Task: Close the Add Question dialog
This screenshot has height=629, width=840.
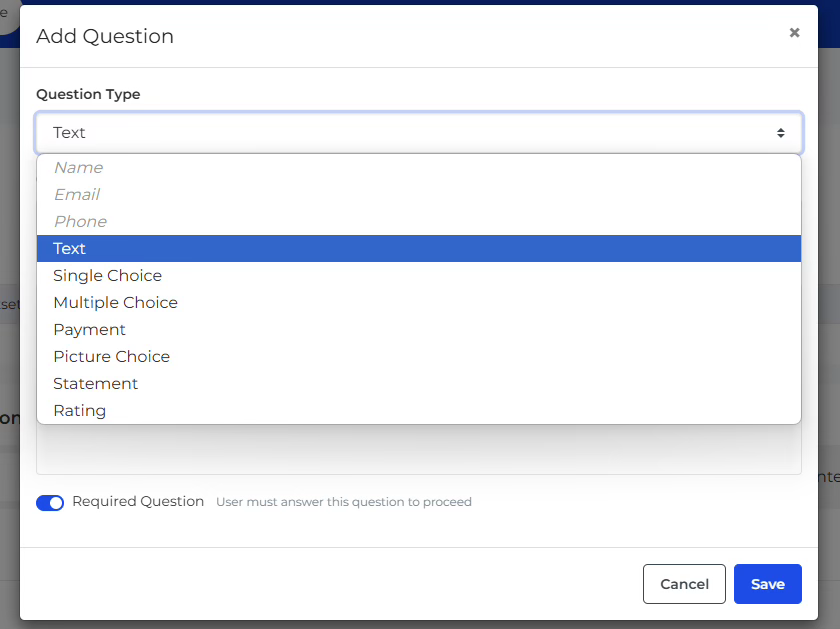Action: tap(794, 33)
